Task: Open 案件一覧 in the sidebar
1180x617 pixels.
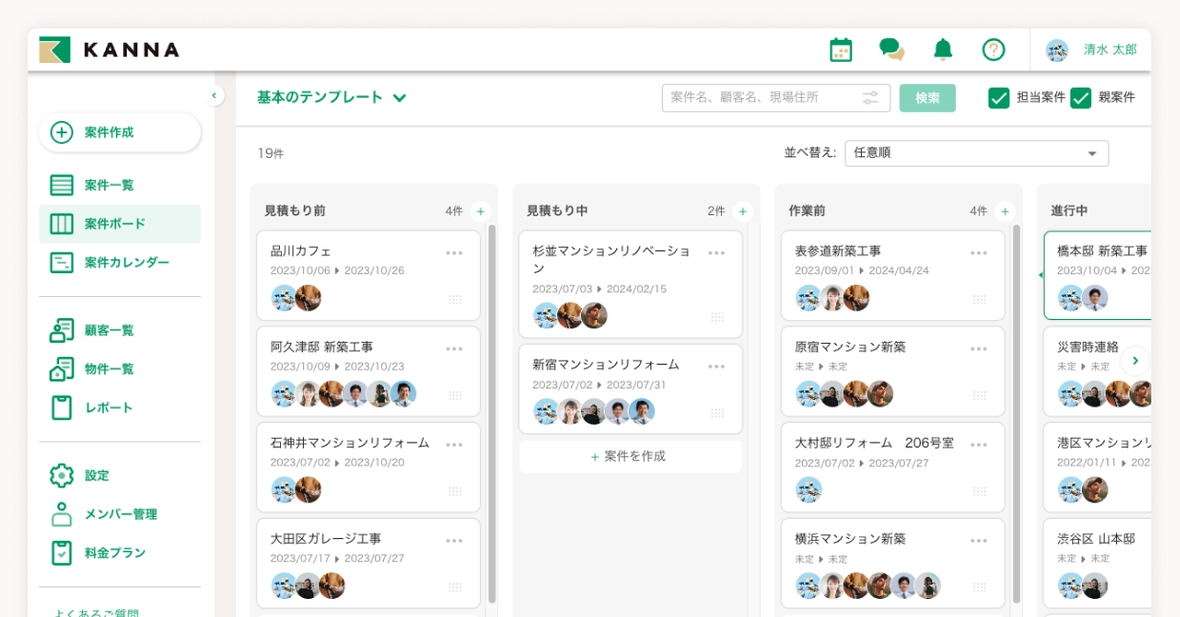Action: [120, 185]
